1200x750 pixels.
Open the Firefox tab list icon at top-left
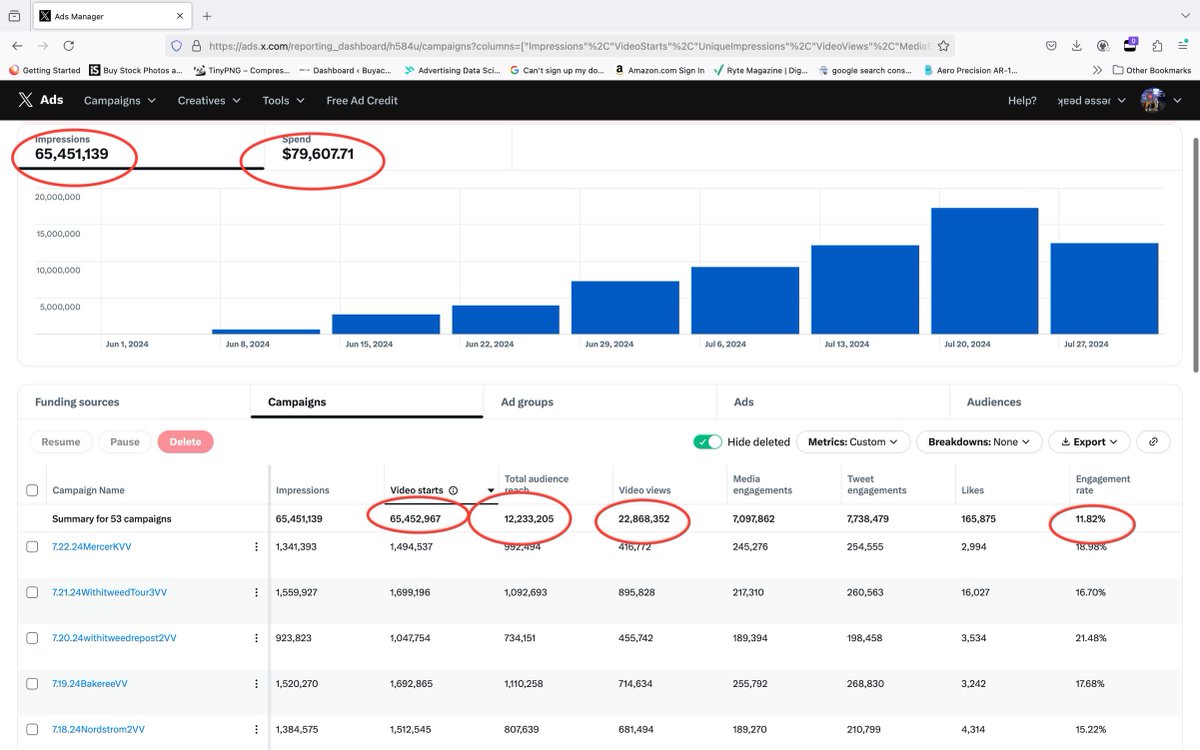14,16
